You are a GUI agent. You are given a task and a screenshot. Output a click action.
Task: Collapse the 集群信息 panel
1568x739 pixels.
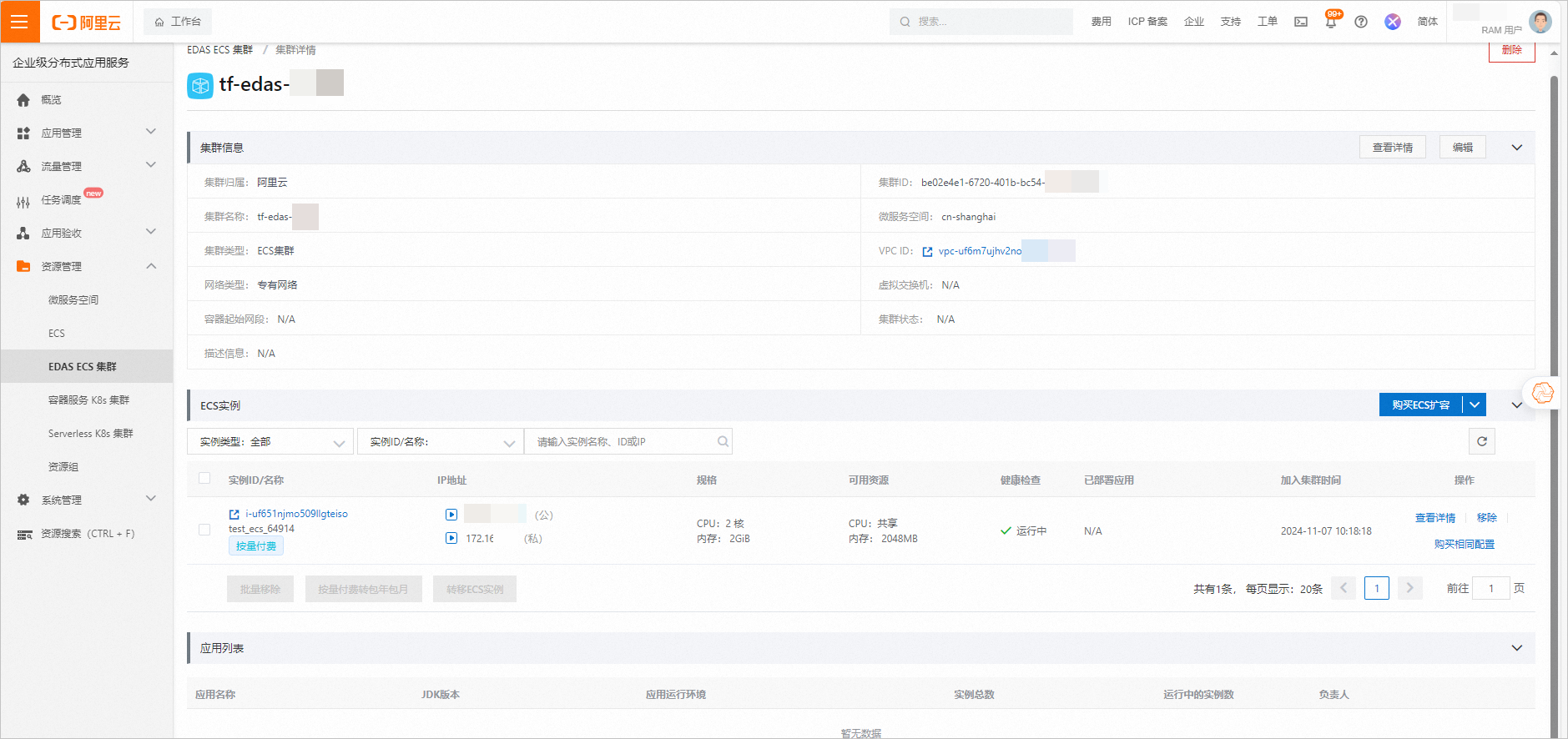click(x=1517, y=148)
